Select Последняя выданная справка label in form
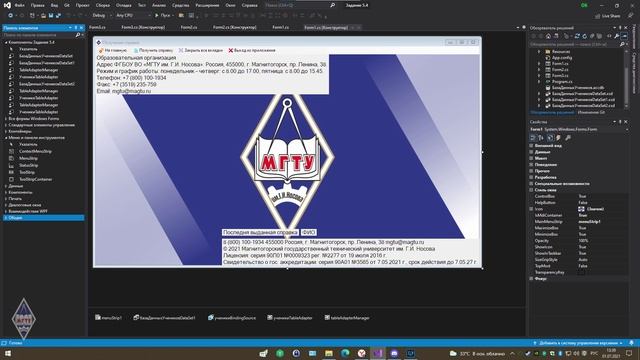The height and width of the screenshot is (360, 640). [x=260, y=232]
